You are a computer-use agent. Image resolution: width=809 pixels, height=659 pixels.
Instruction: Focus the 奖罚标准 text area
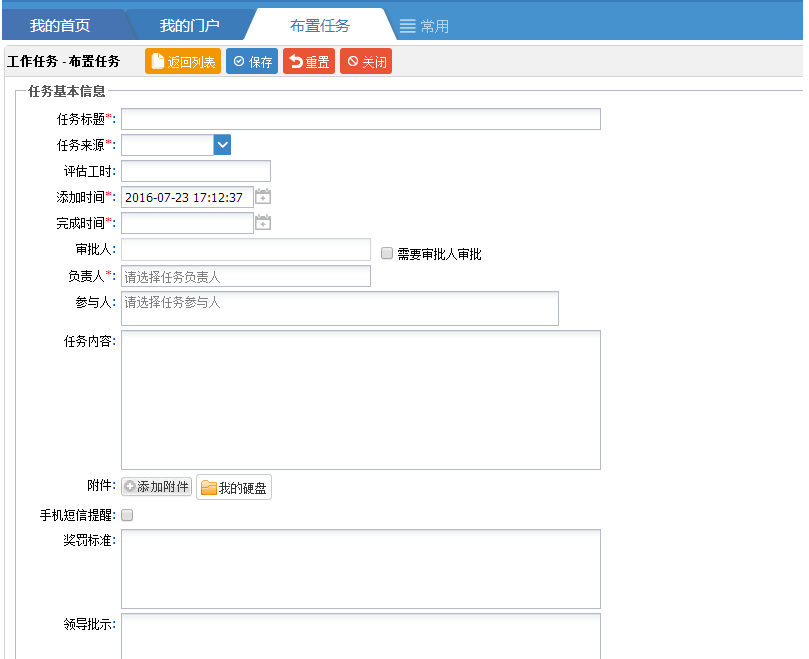361,569
